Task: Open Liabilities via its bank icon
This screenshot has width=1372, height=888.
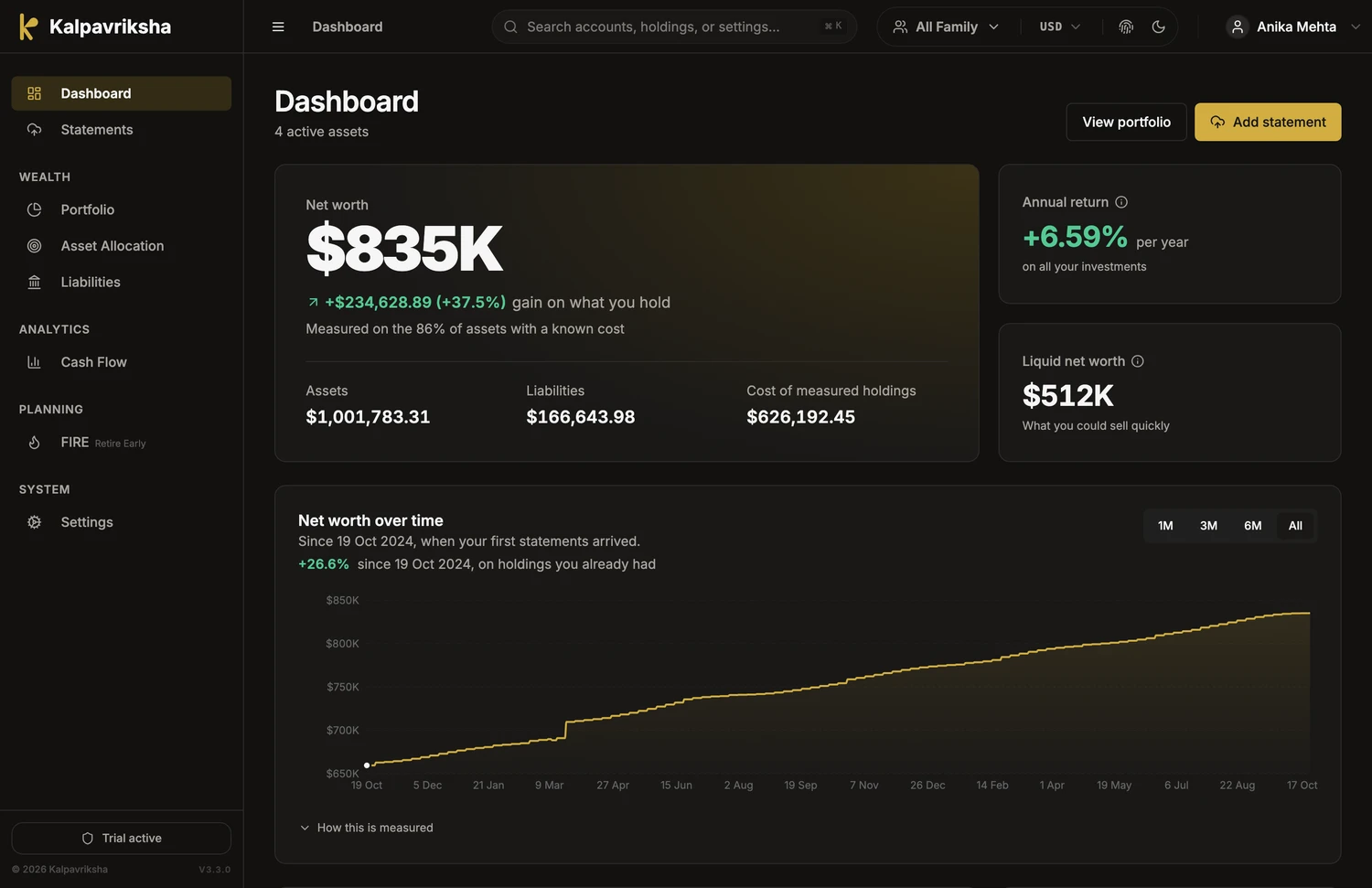Action: pos(35,283)
